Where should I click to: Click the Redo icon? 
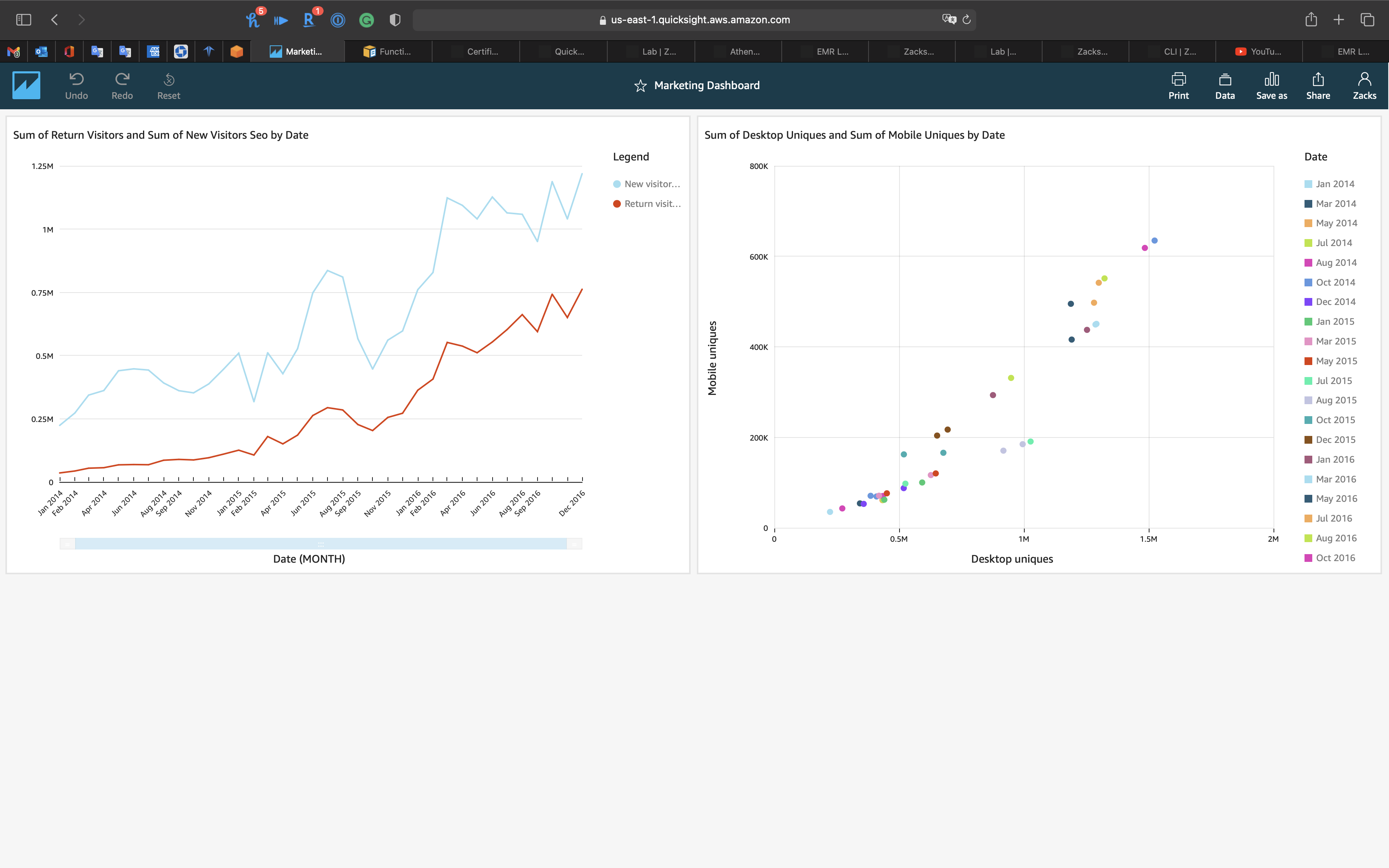coord(122,79)
